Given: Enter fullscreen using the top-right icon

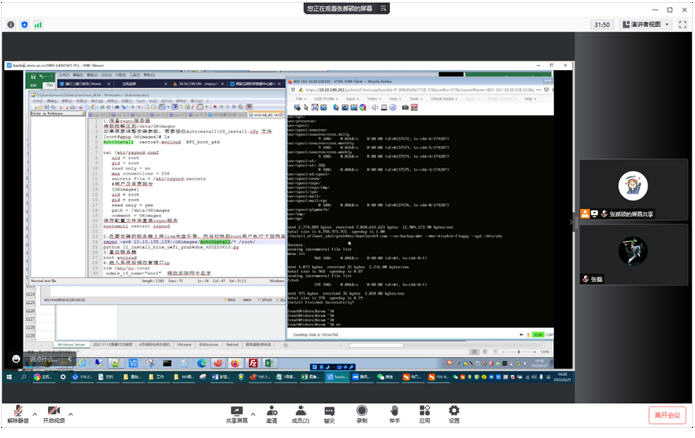Looking at the screenshot, I should (681, 23).
